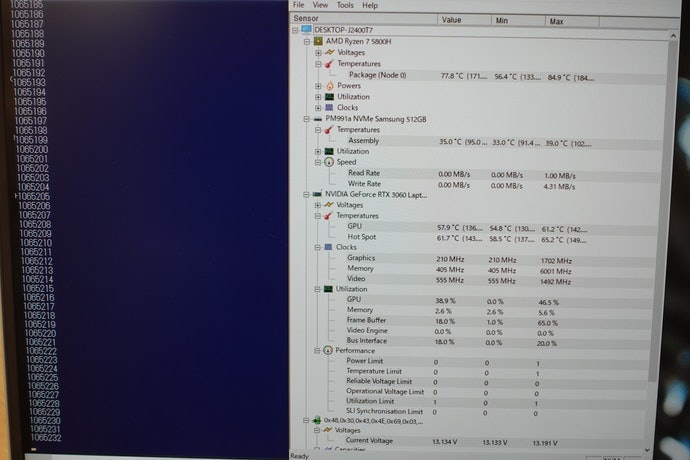Click the Ryzen Clocks icon

[x=329, y=107]
